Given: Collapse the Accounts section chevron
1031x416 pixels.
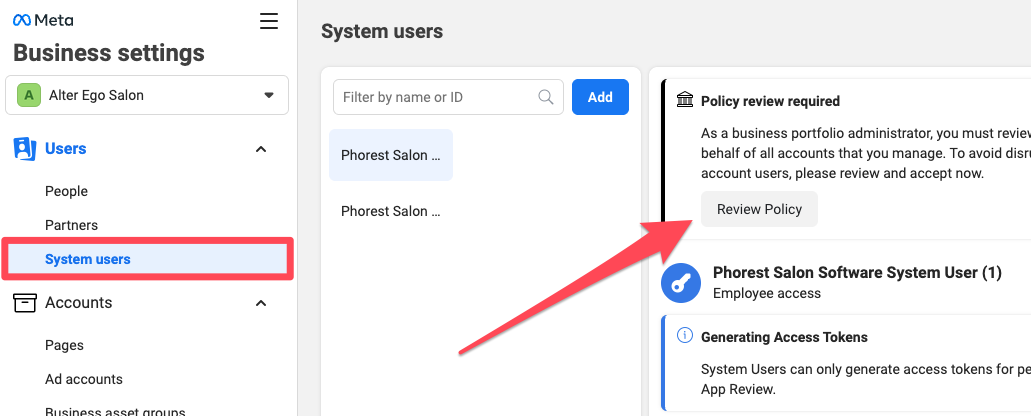Looking at the screenshot, I should [261, 303].
